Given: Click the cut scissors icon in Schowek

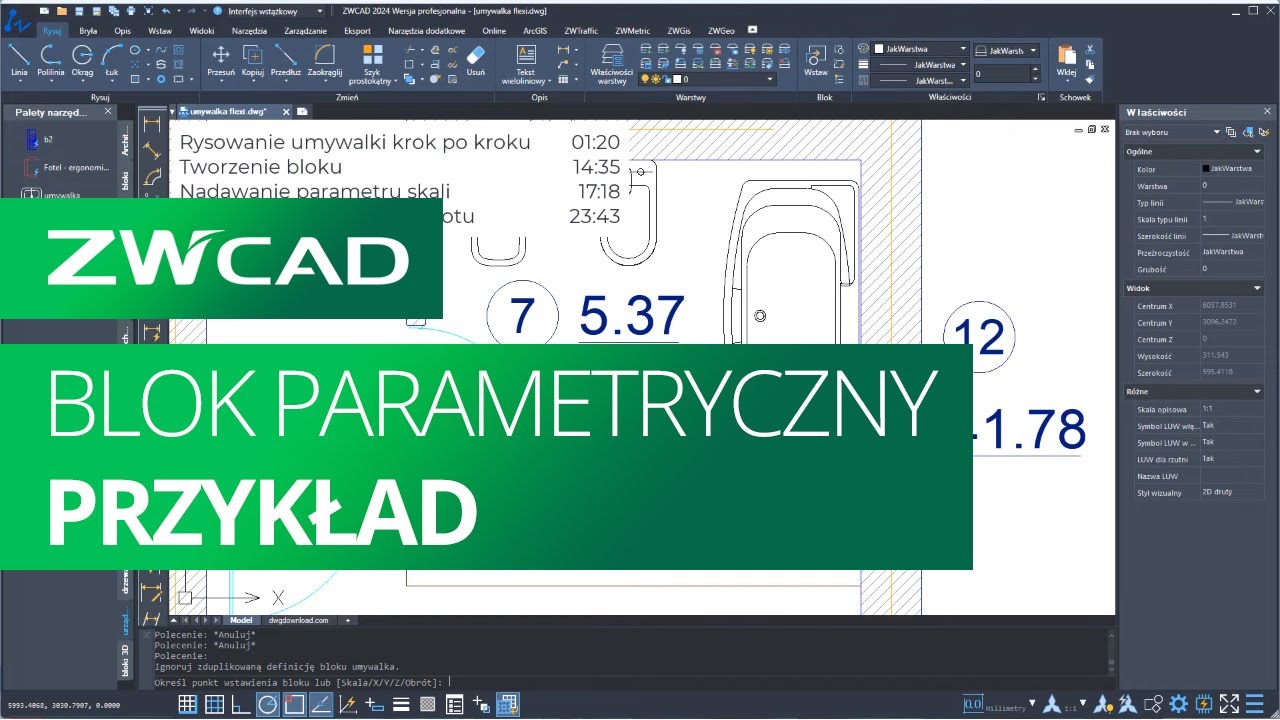Looking at the screenshot, I should coord(1090,49).
